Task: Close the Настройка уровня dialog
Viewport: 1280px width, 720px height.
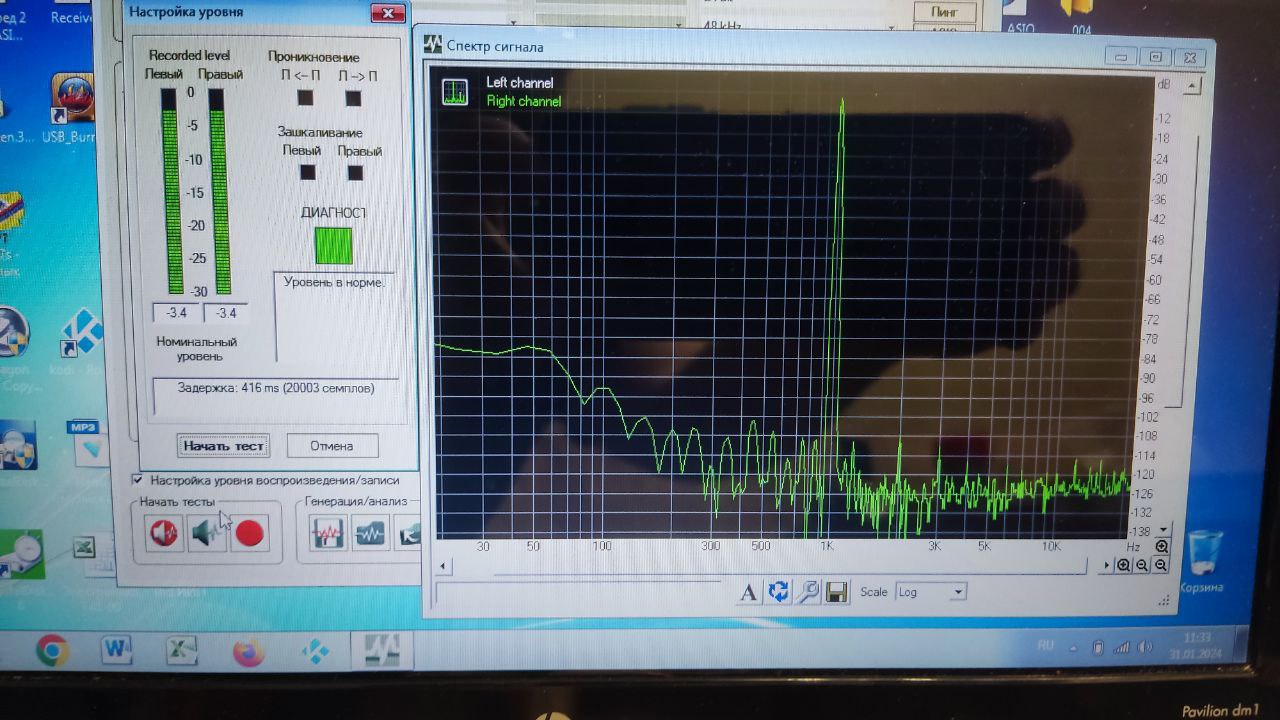Action: click(388, 13)
